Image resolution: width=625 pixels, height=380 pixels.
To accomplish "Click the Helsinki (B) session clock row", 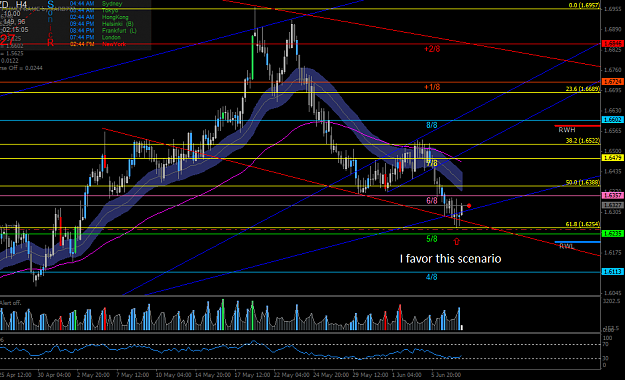I will (x=102, y=24).
